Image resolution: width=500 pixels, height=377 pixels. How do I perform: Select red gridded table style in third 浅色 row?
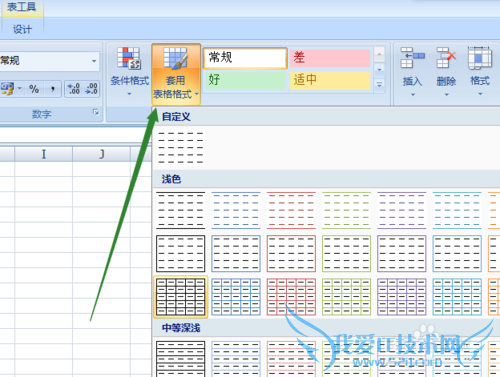[291, 297]
